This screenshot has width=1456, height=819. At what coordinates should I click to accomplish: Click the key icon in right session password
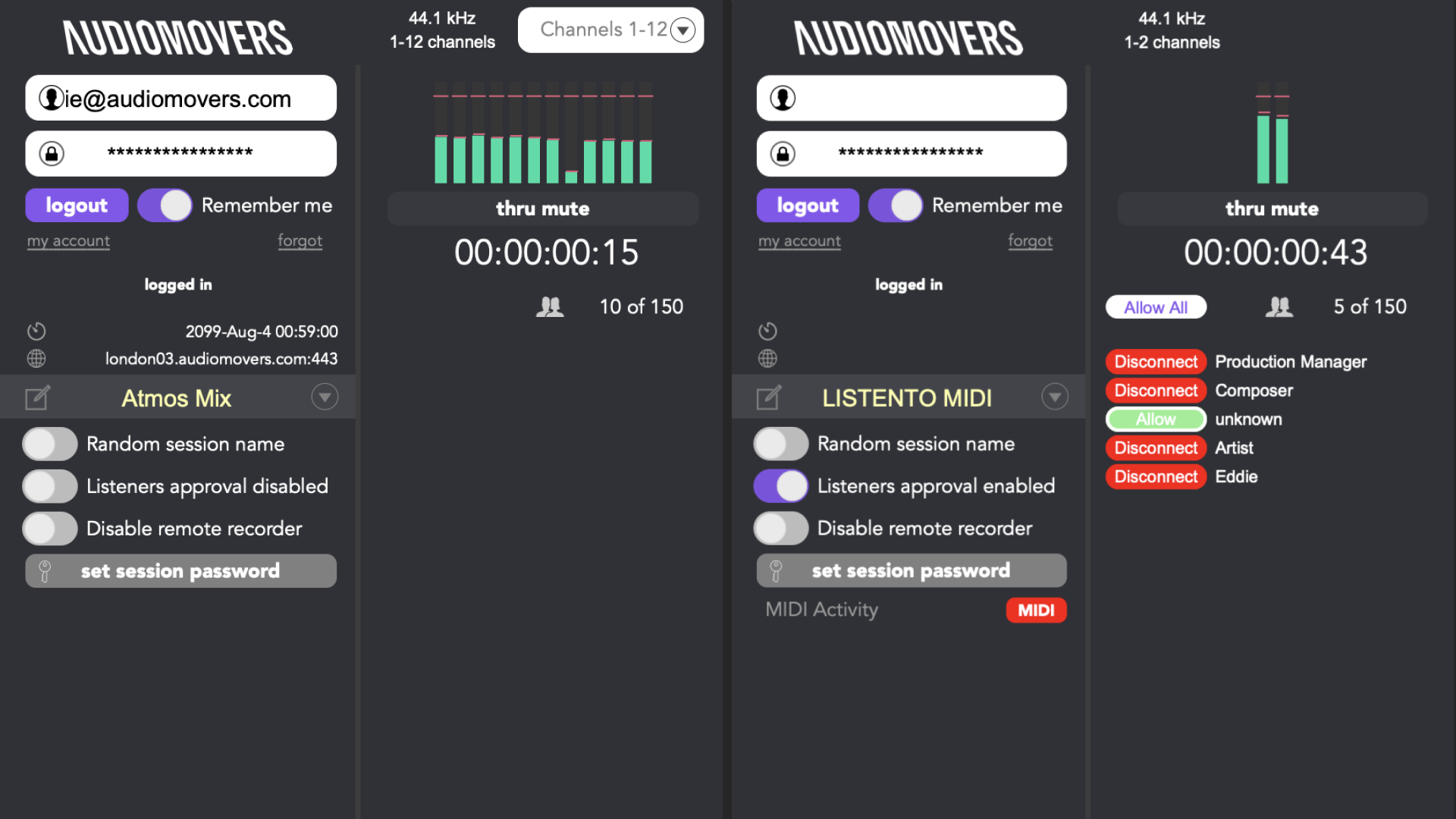tap(776, 571)
